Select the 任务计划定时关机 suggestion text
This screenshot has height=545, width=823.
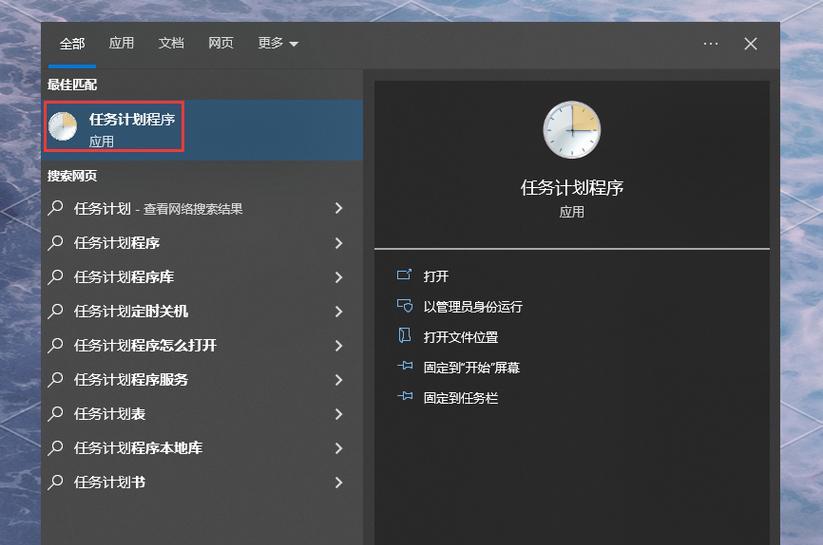[131, 311]
